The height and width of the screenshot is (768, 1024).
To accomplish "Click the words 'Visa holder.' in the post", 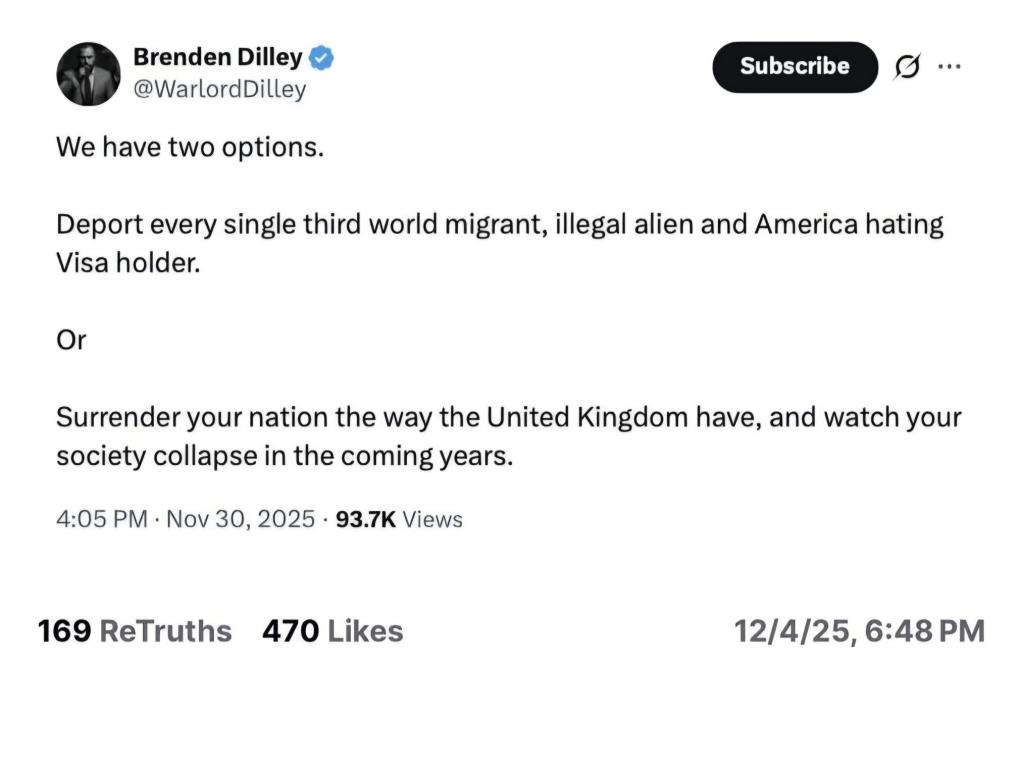I will coord(128,262).
